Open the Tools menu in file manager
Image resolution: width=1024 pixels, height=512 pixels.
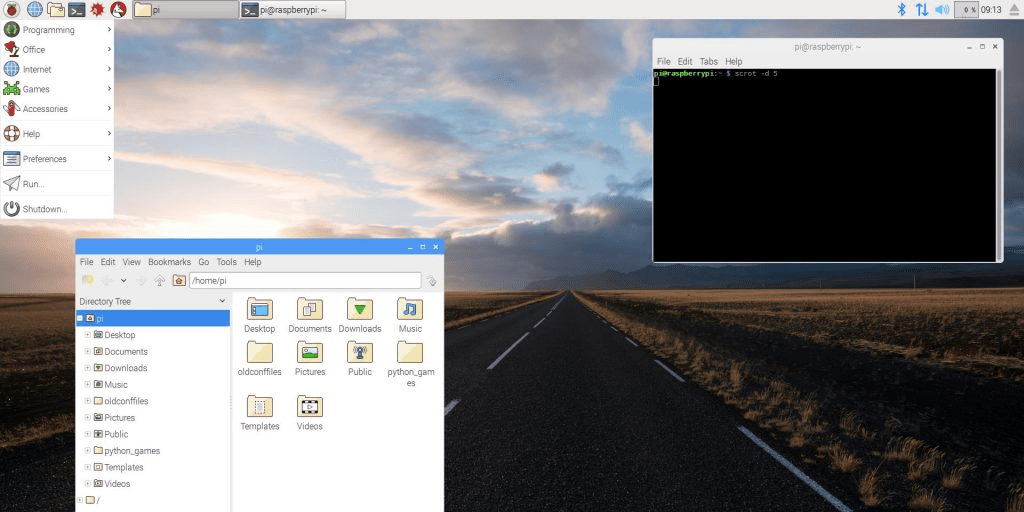tap(227, 262)
